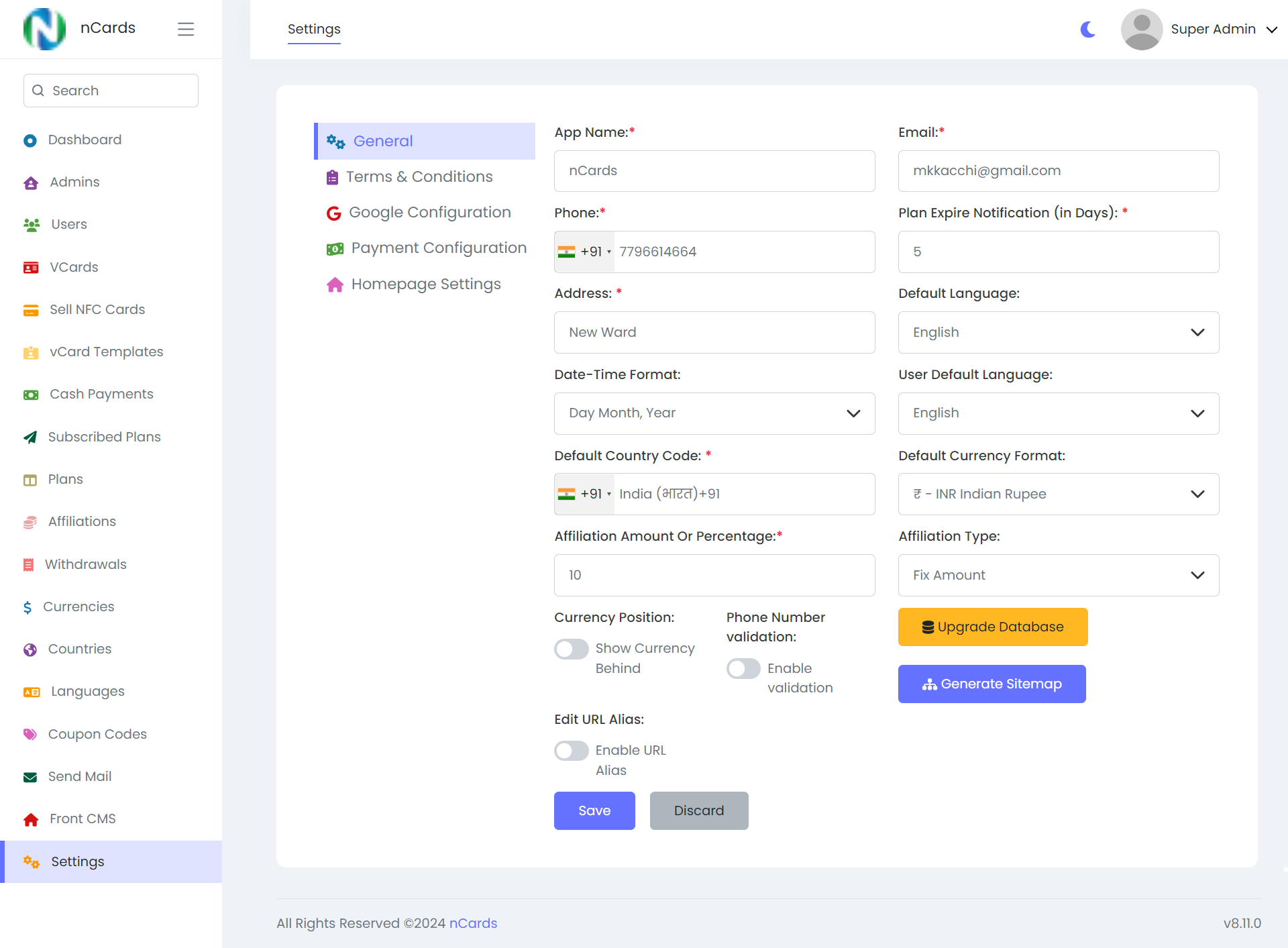Click the Generate Sitemap button

point(991,684)
